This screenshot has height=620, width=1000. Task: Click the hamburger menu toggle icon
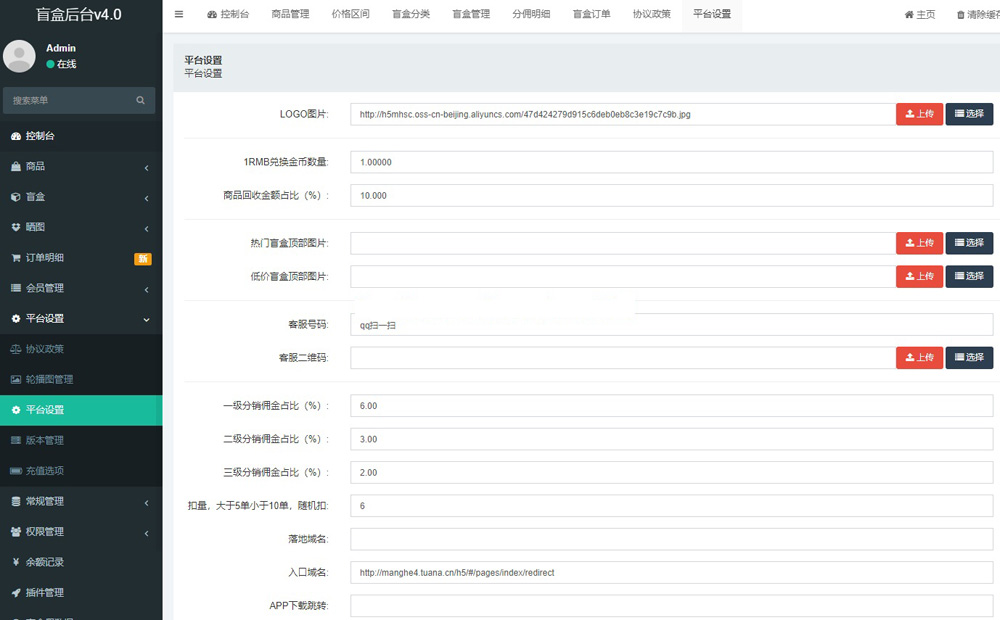pyautogui.click(x=179, y=14)
